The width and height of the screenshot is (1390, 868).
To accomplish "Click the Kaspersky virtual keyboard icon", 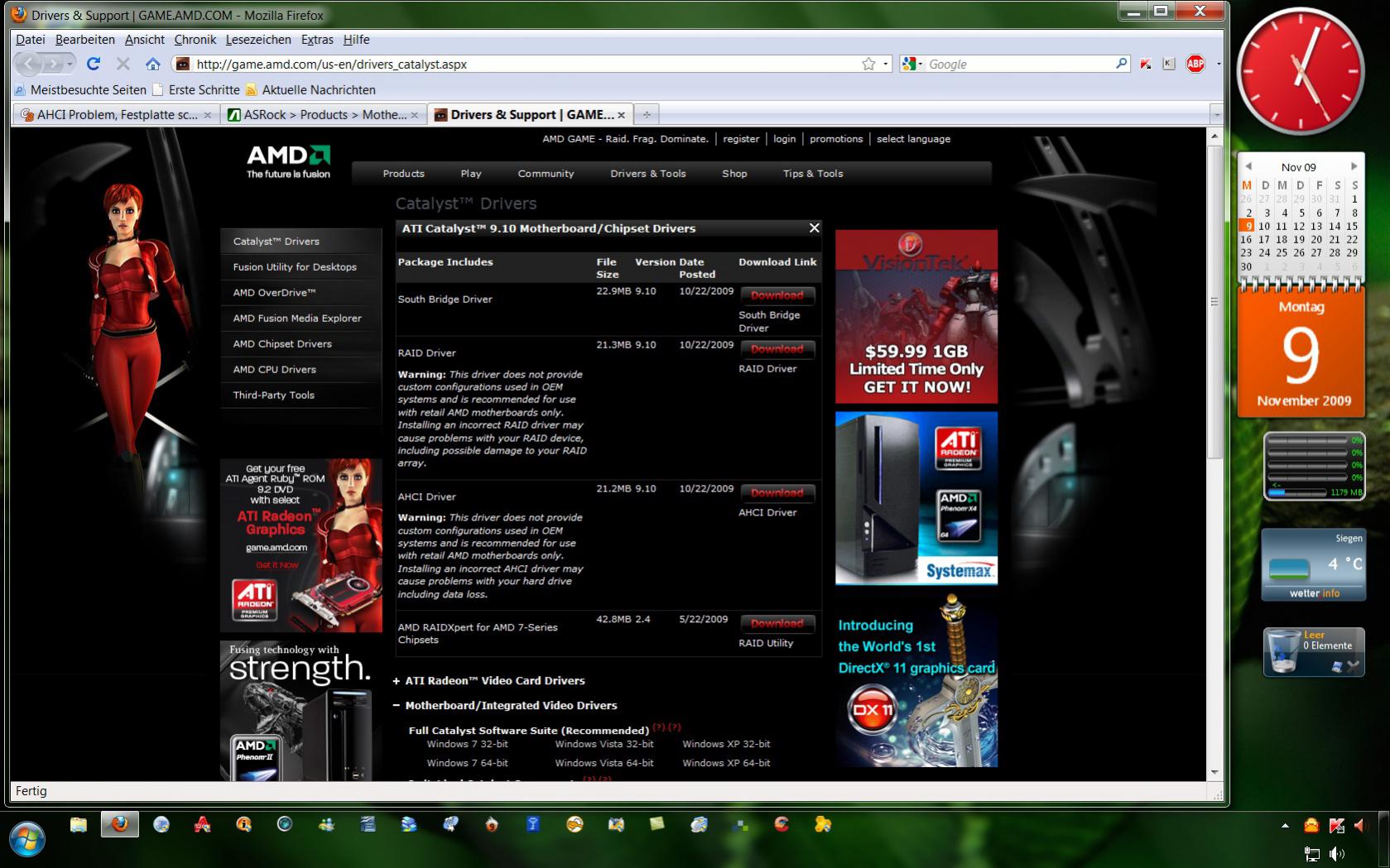I will click(x=1169, y=64).
